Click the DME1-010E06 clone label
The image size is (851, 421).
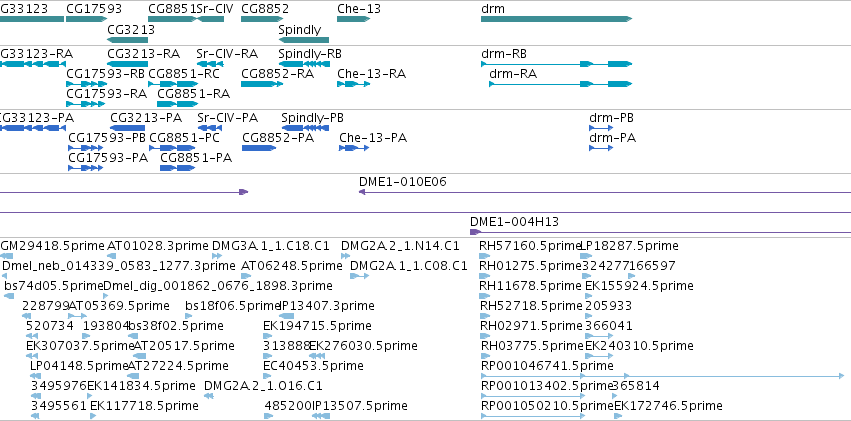tap(403, 182)
